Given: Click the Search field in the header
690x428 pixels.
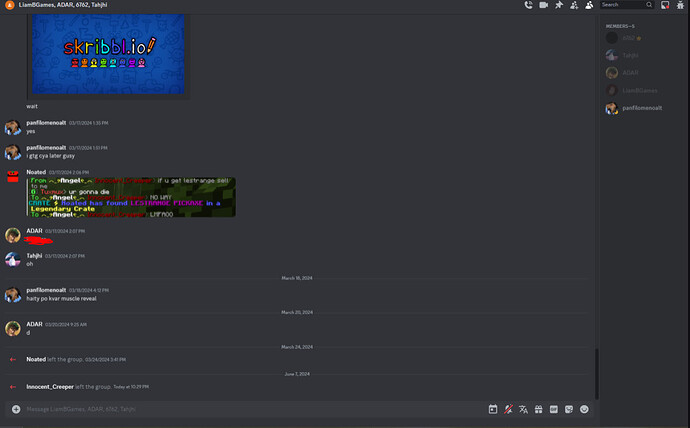Looking at the screenshot, I should click(x=627, y=5).
